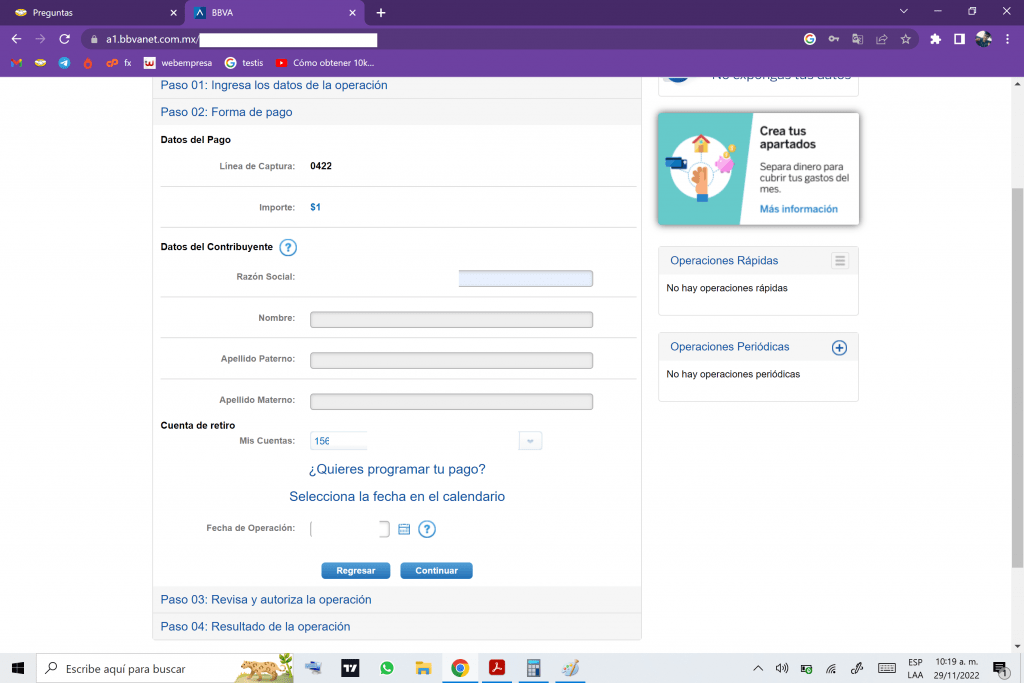Screen dimensions: 1024x683
Task: Click the Regresar button
Action: click(x=355, y=571)
